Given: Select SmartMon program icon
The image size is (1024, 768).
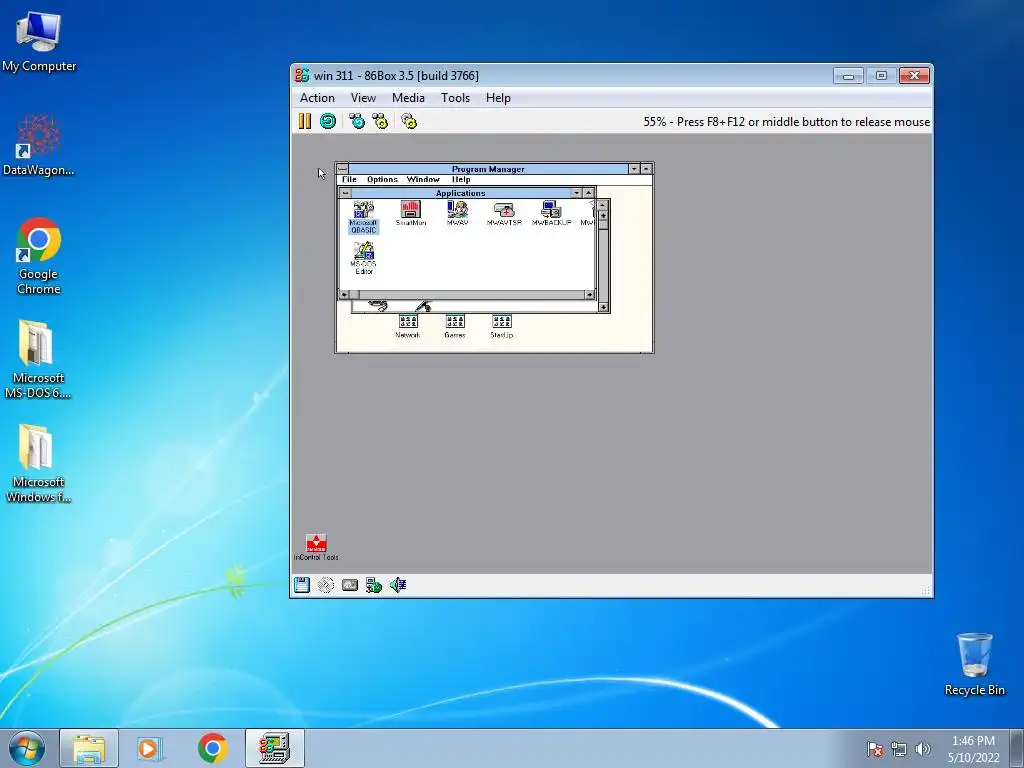Looking at the screenshot, I should tap(411, 214).
